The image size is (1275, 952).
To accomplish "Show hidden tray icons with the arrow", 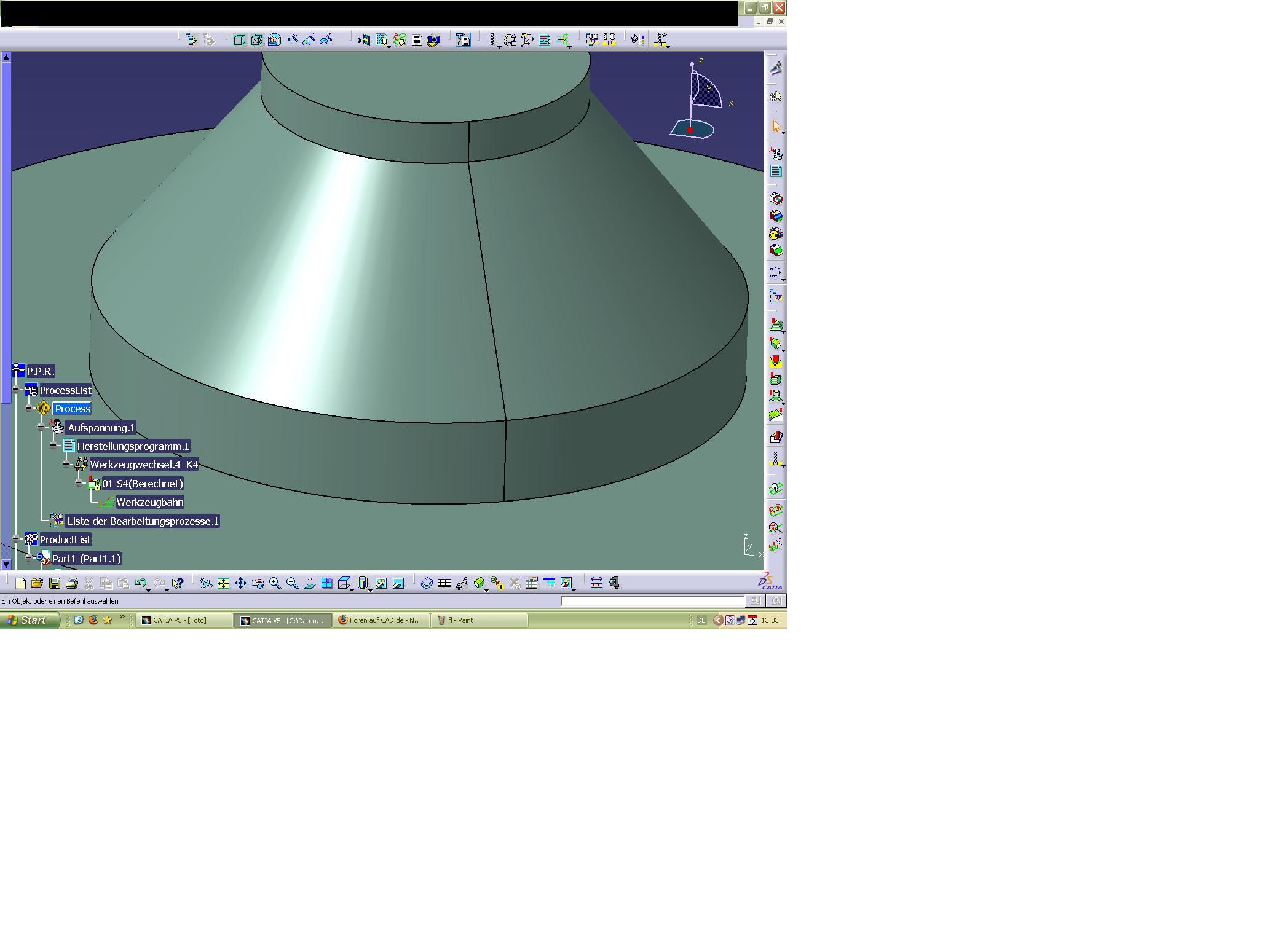I will pyautogui.click(x=717, y=620).
